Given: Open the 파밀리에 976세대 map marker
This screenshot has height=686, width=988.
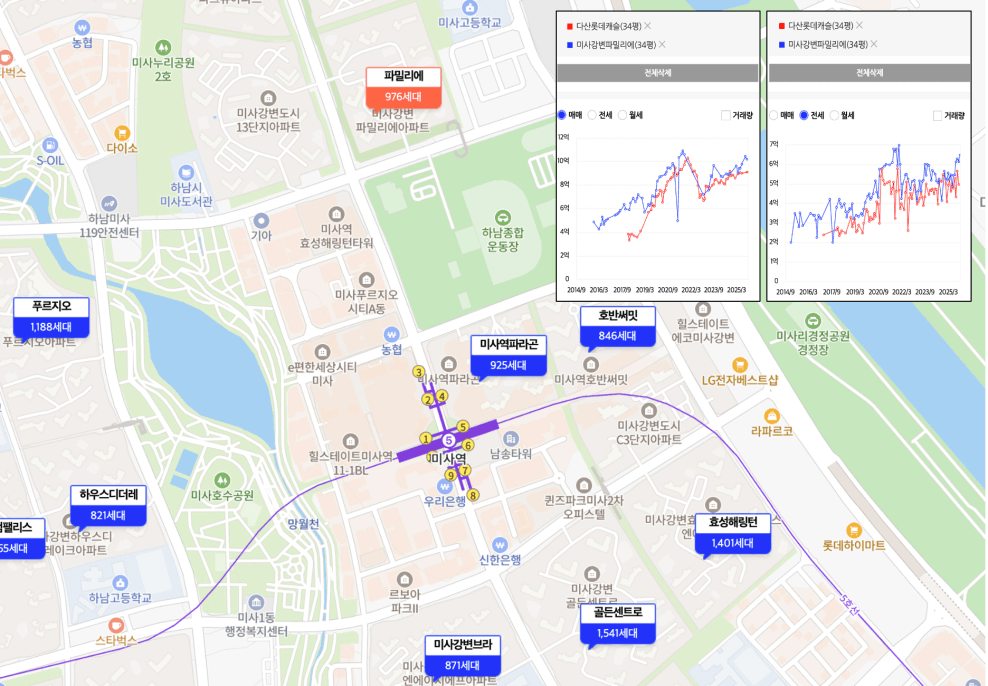Looking at the screenshot, I should tap(404, 87).
